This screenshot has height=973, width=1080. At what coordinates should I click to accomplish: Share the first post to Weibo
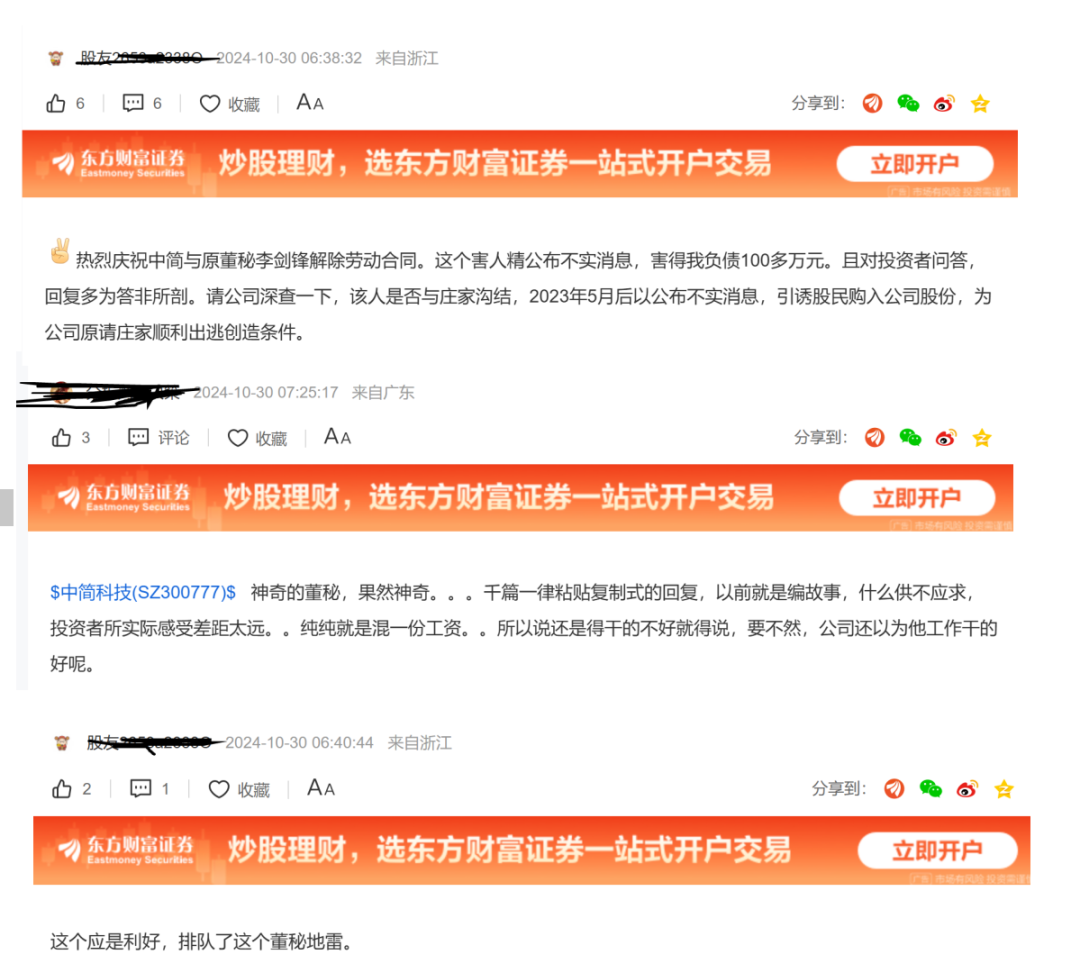(x=944, y=104)
